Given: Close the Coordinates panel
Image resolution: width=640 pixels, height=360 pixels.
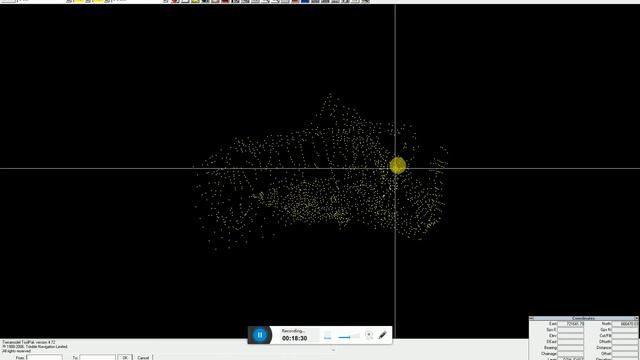Looking at the screenshot, I should coord(637,318).
